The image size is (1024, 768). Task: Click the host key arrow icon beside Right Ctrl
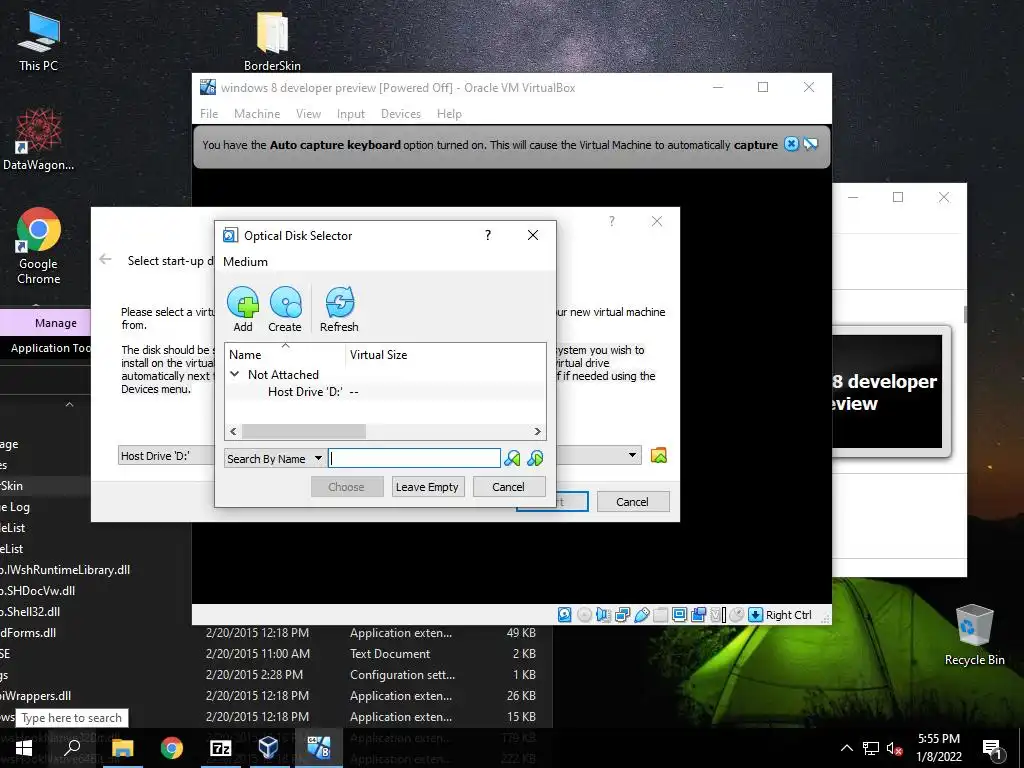click(756, 615)
